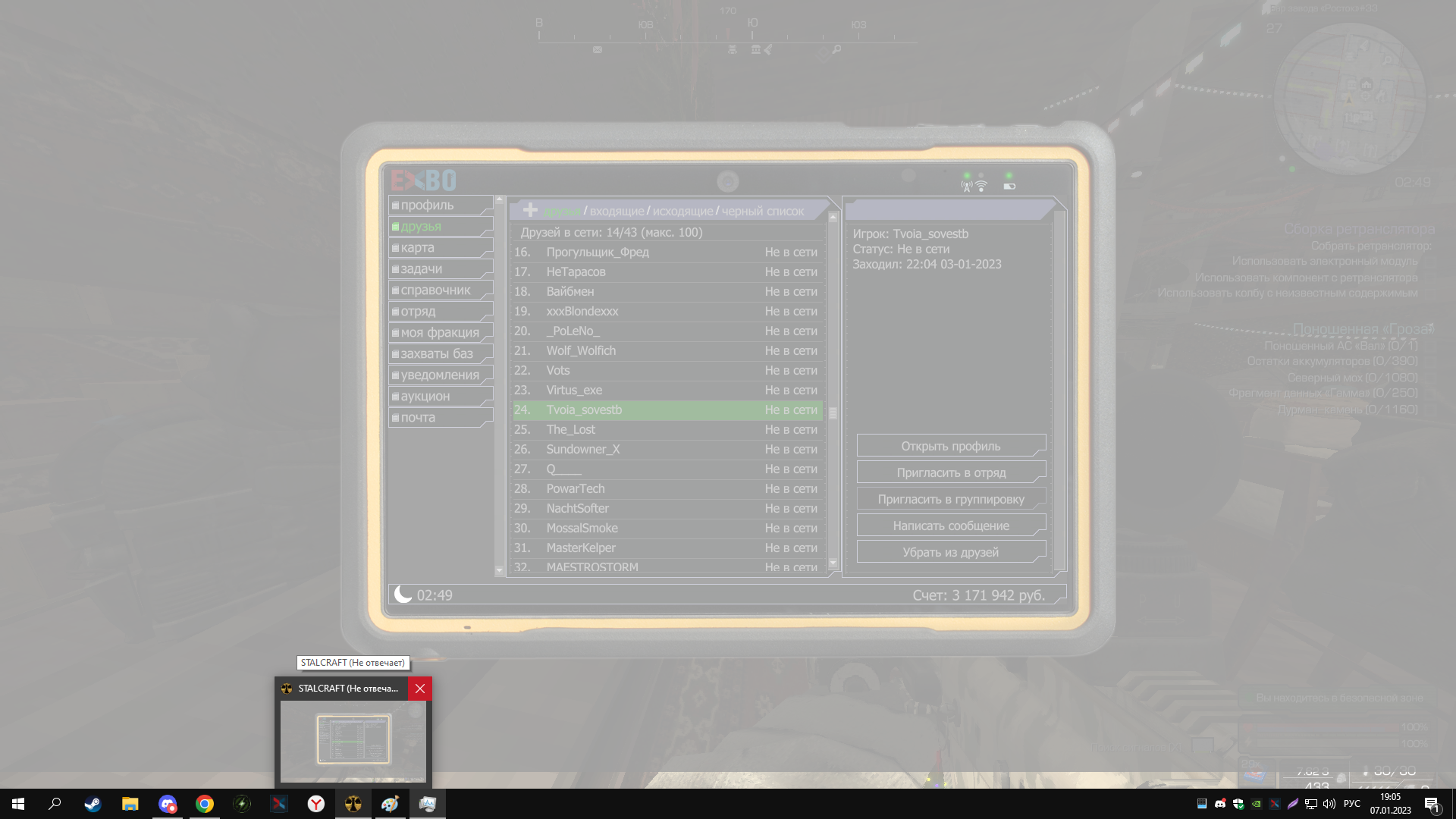Open network settings from the tray
The image size is (1456, 819).
click(1311, 804)
